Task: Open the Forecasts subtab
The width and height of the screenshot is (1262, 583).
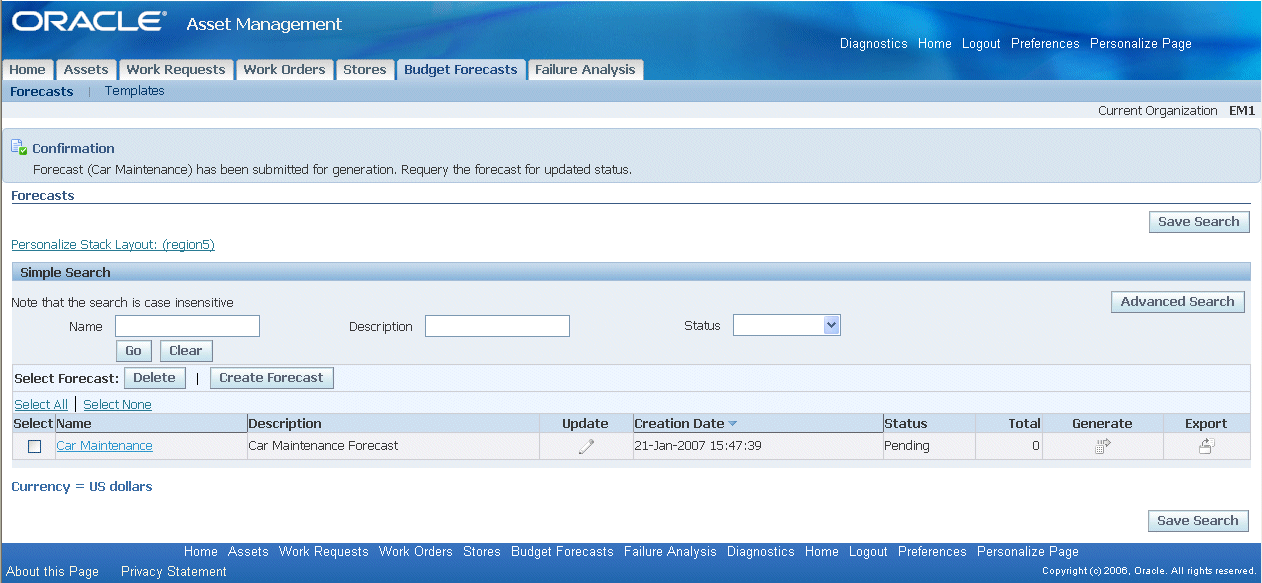Action: click(x=42, y=91)
